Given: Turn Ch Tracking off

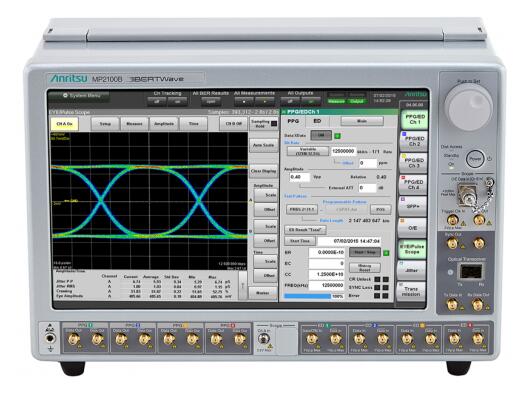Looking at the screenshot, I should [157, 101].
